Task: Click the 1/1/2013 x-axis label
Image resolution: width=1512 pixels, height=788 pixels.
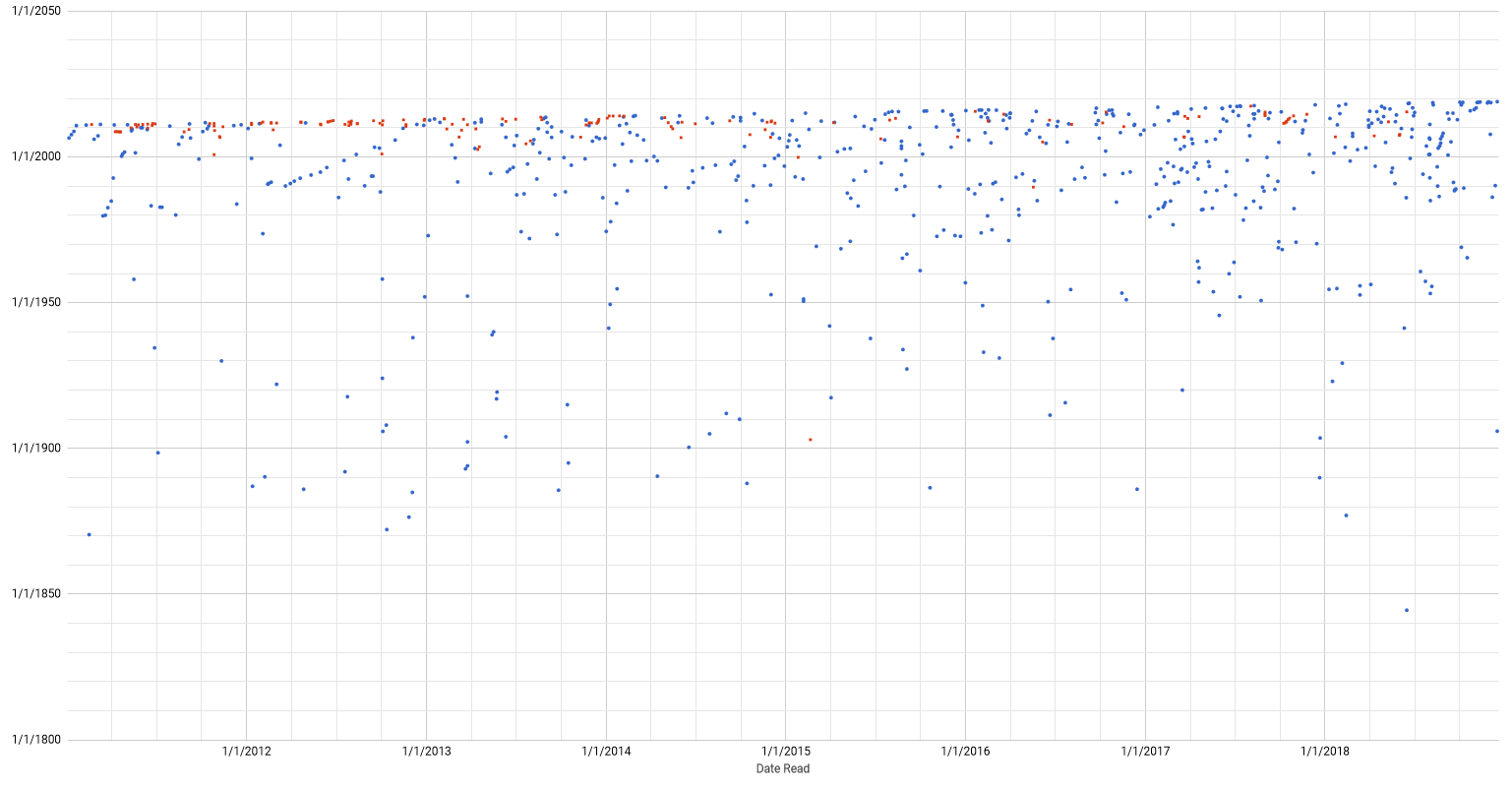Action: pyautogui.click(x=426, y=752)
